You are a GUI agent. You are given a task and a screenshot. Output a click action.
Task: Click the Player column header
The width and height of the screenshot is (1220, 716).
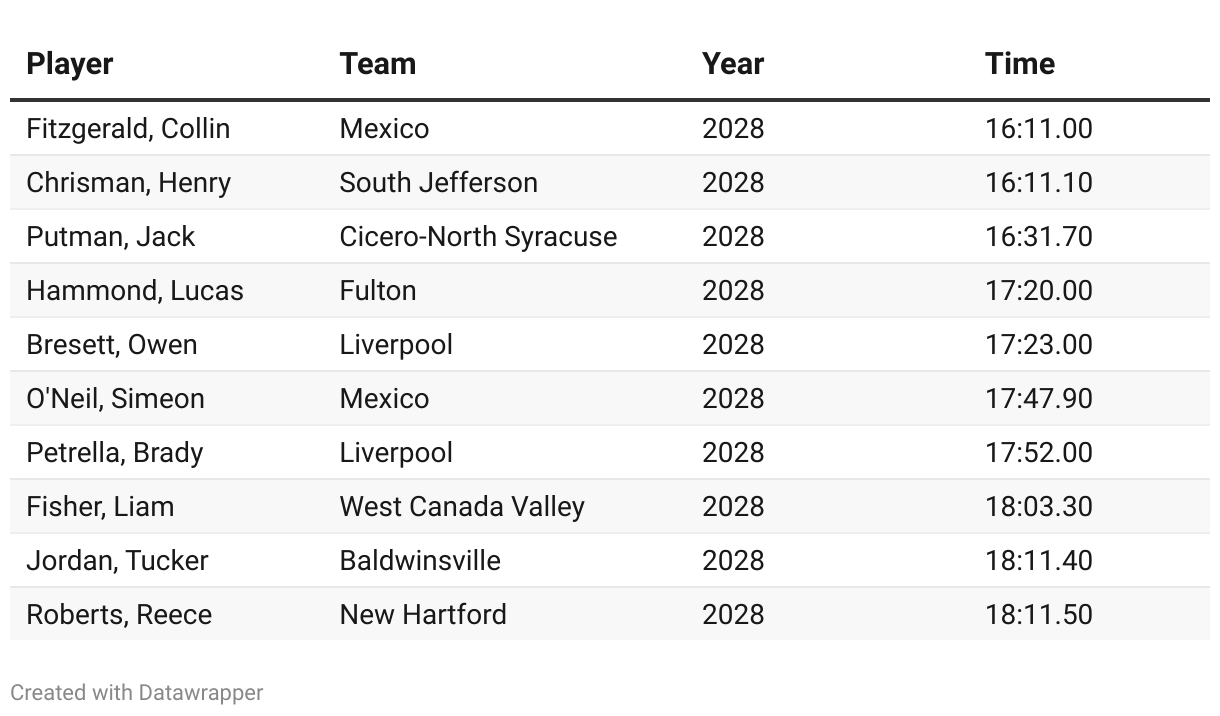click(x=69, y=64)
